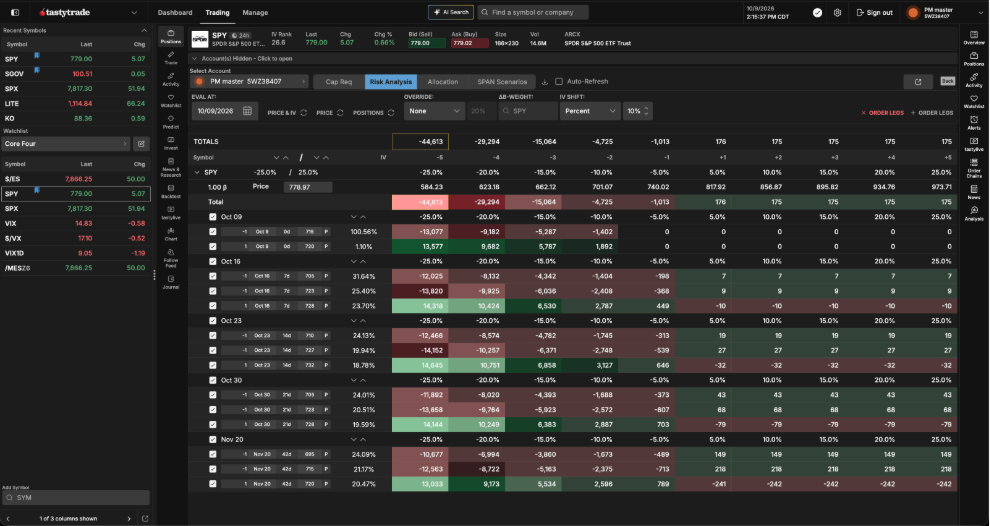Click the download icon beside SPAN Scenarios
Viewport: 990px width, 526px height.
[545, 81]
